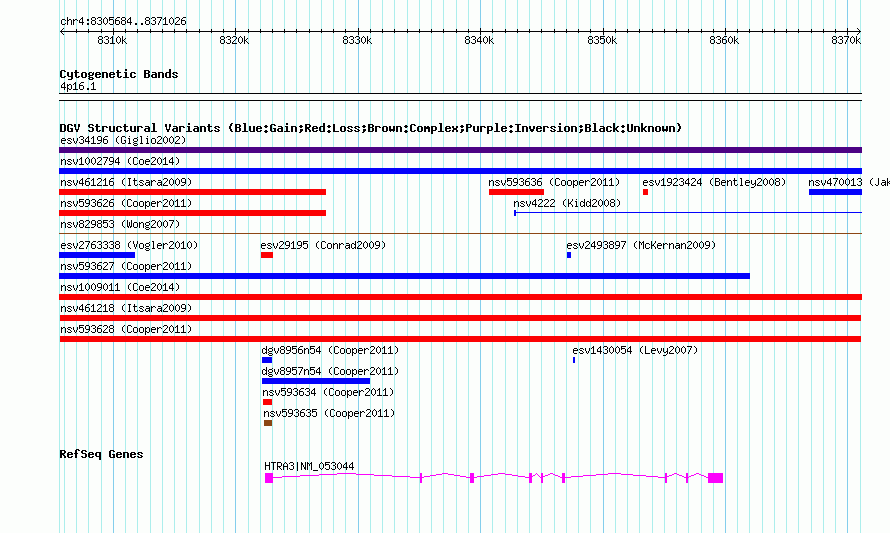
Task: Click the esv1923424 (Bentley2008) label
Action: pyautogui.click(x=714, y=182)
